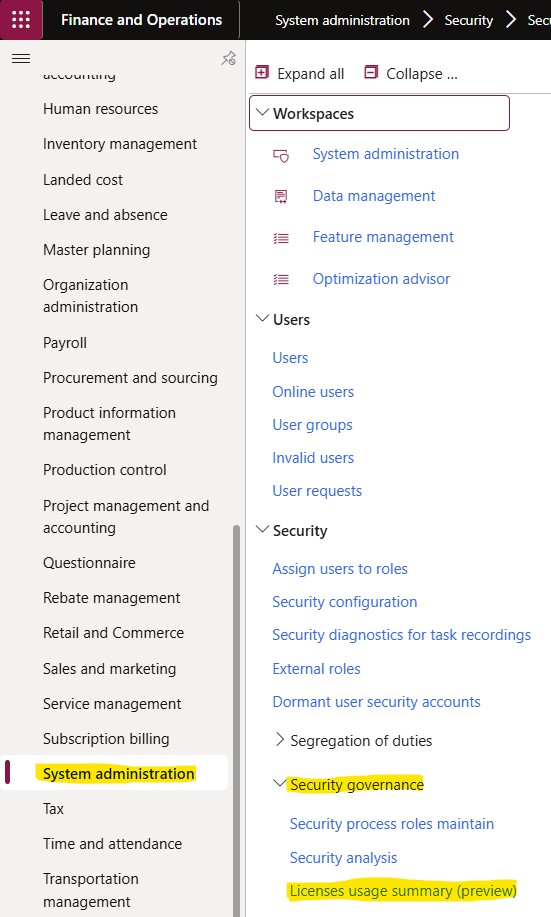The height and width of the screenshot is (917, 551).
Task: Collapse the Workspaces section
Action: 263,112
